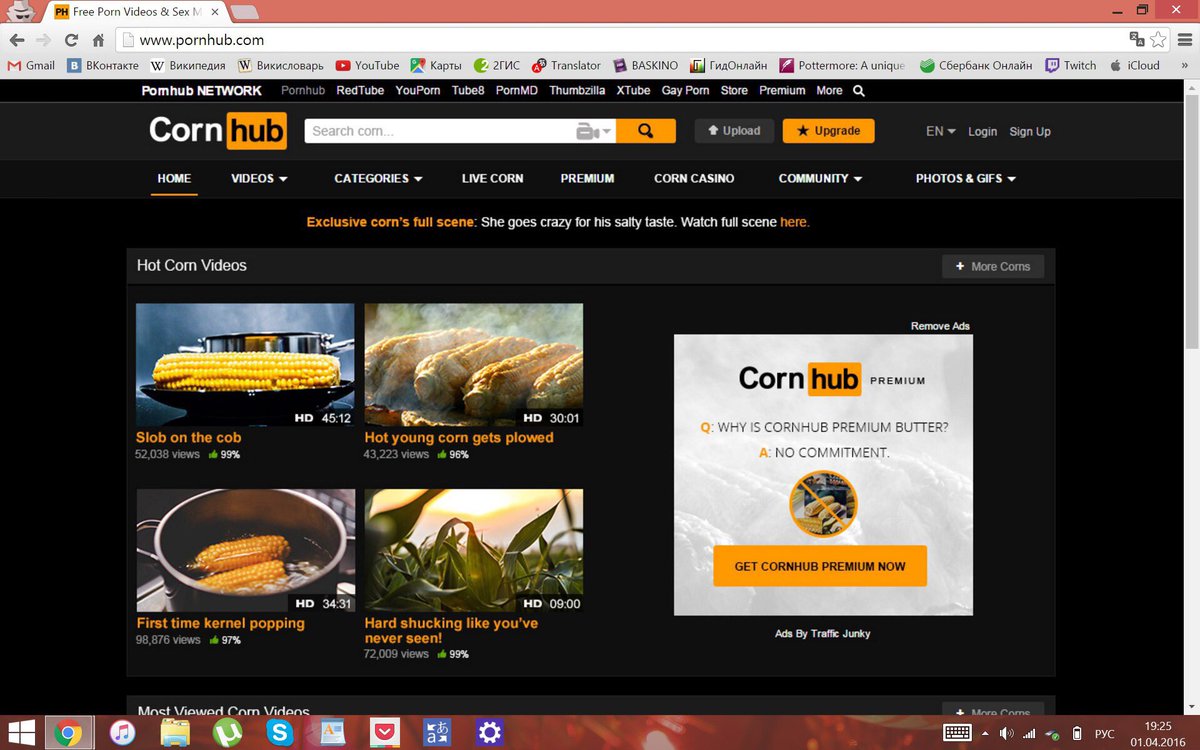
Task: Go to LIVE CORN tab
Action: 492,178
